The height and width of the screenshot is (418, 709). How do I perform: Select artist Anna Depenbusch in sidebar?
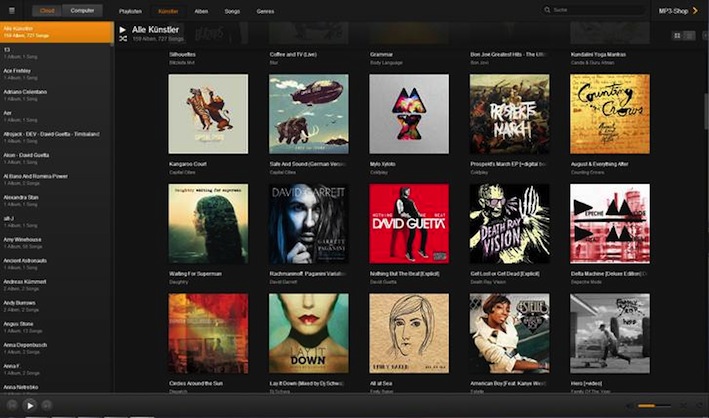[57, 348]
